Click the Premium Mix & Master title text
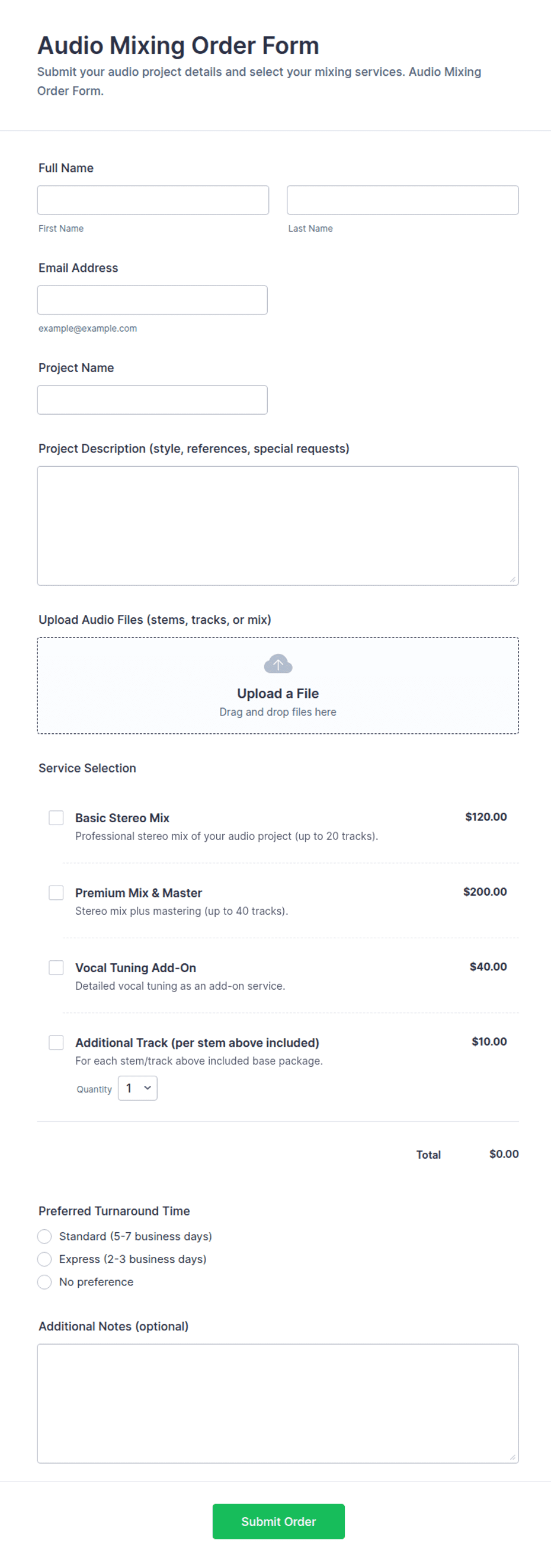Image resolution: width=551 pixels, height=1568 pixels. click(138, 892)
